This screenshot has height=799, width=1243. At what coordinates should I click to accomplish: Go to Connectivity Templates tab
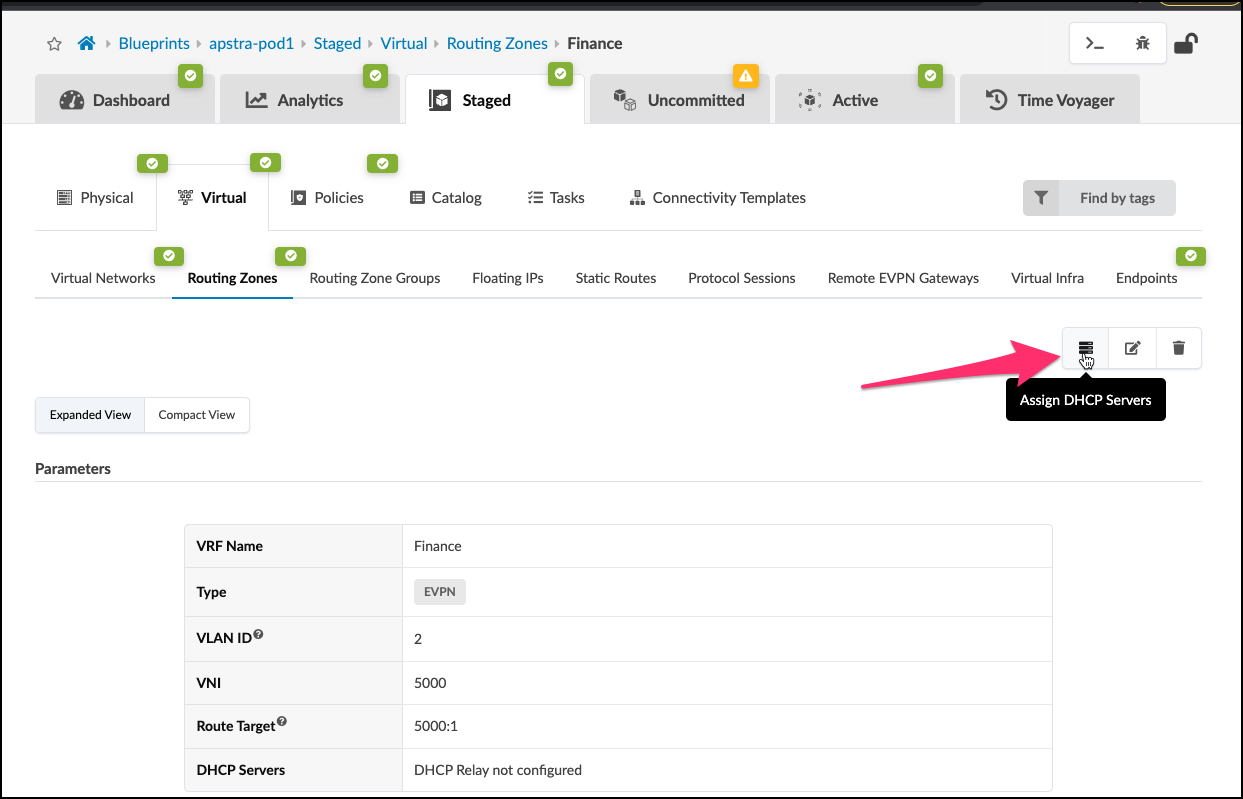click(x=717, y=198)
